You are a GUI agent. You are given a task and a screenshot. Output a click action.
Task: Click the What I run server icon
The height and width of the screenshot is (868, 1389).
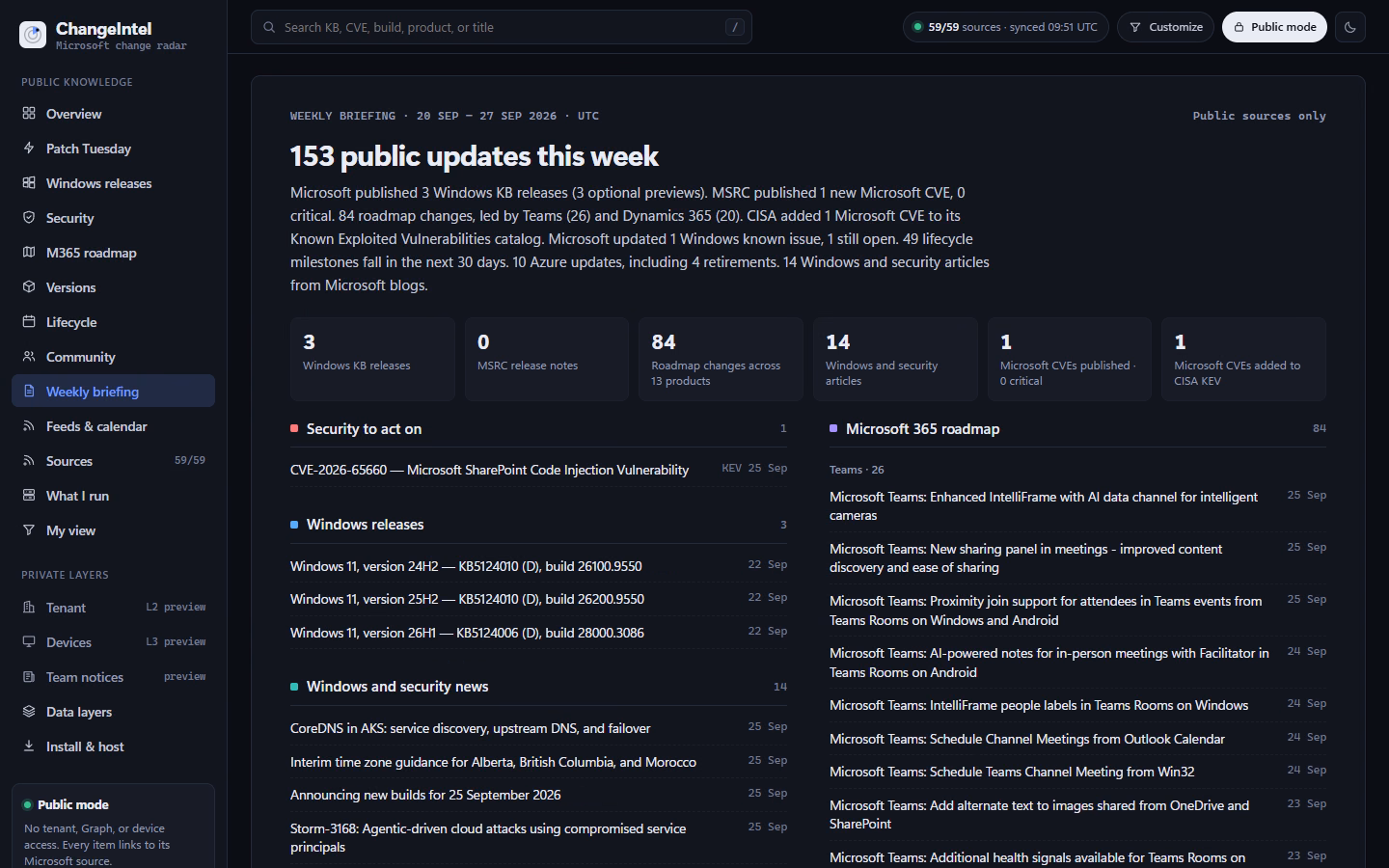(29, 495)
